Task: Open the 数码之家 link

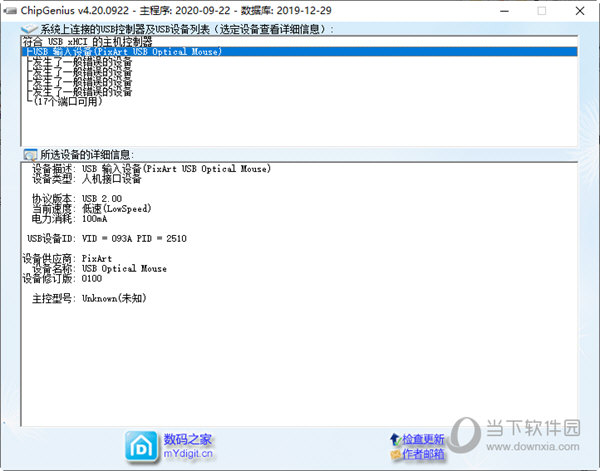Action: pyautogui.click(x=188, y=439)
